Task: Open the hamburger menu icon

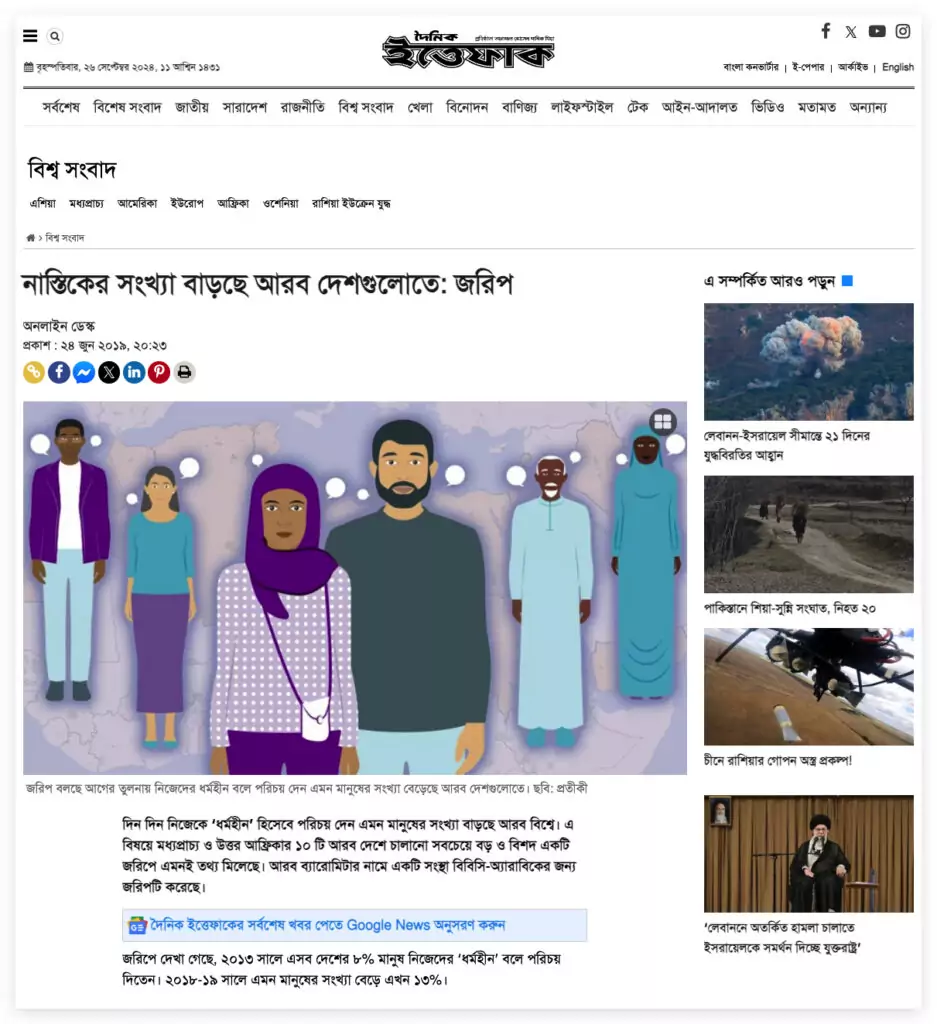Action: tap(30, 36)
